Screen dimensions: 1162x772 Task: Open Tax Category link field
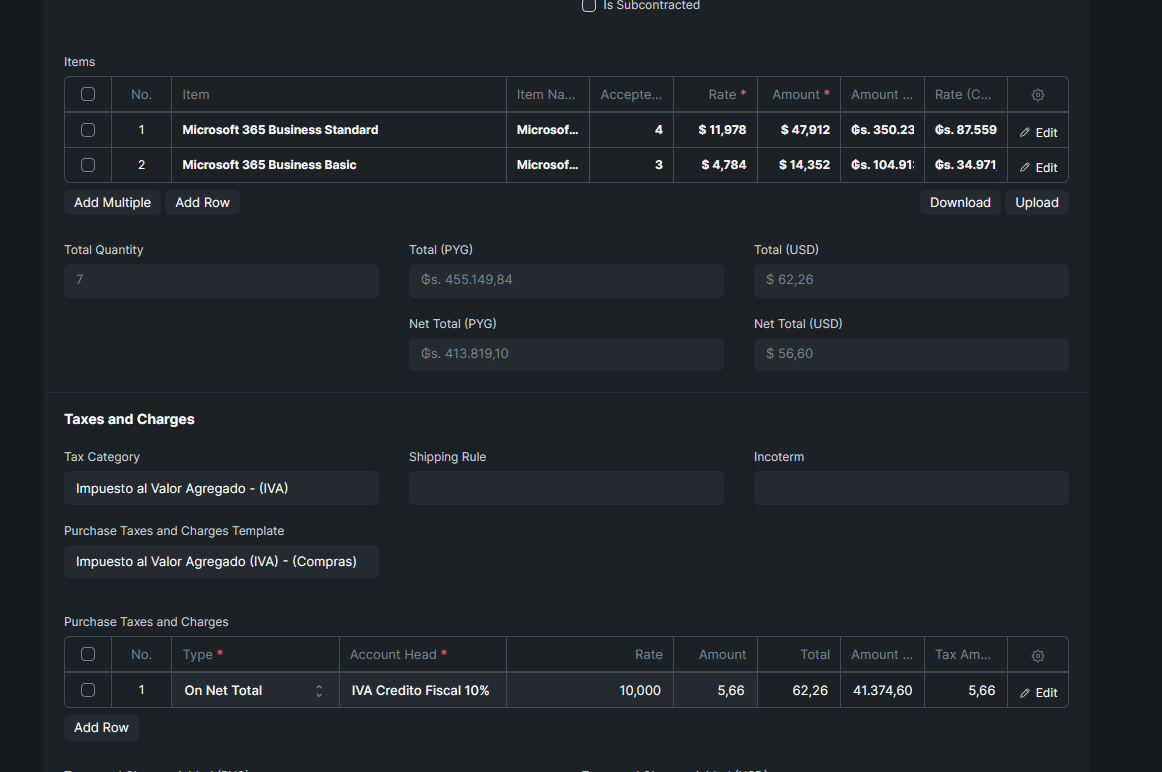pyautogui.click(x=222, y=488)
